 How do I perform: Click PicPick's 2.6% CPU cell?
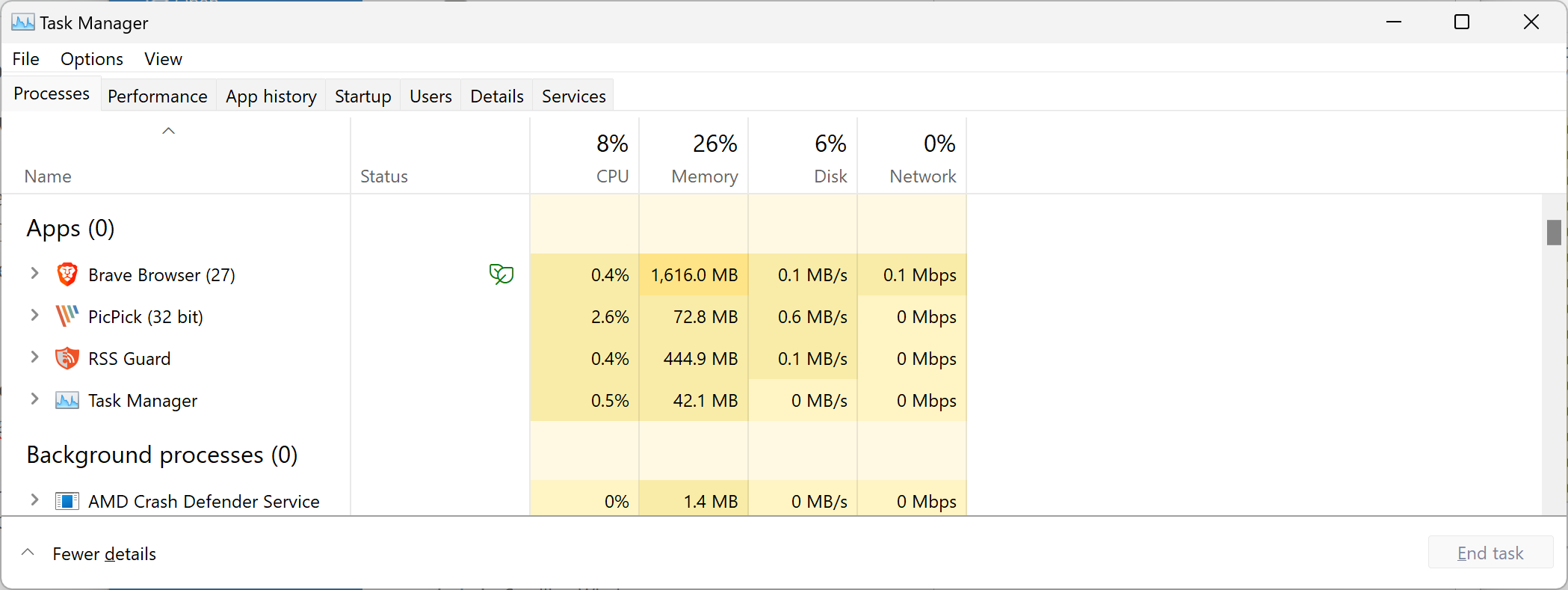coord(584,317)
